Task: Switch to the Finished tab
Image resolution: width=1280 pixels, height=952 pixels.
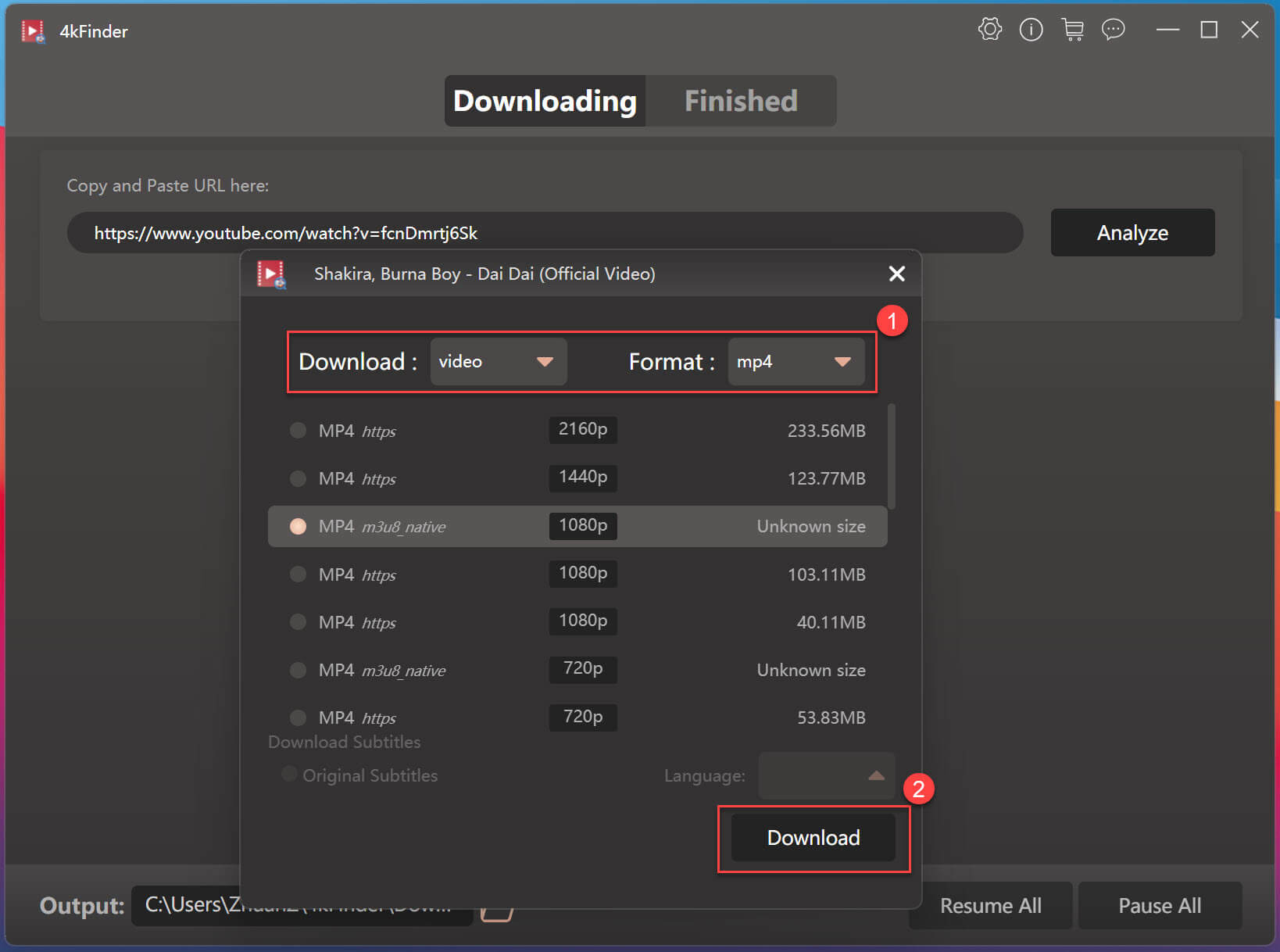Action: click(741, 101)
